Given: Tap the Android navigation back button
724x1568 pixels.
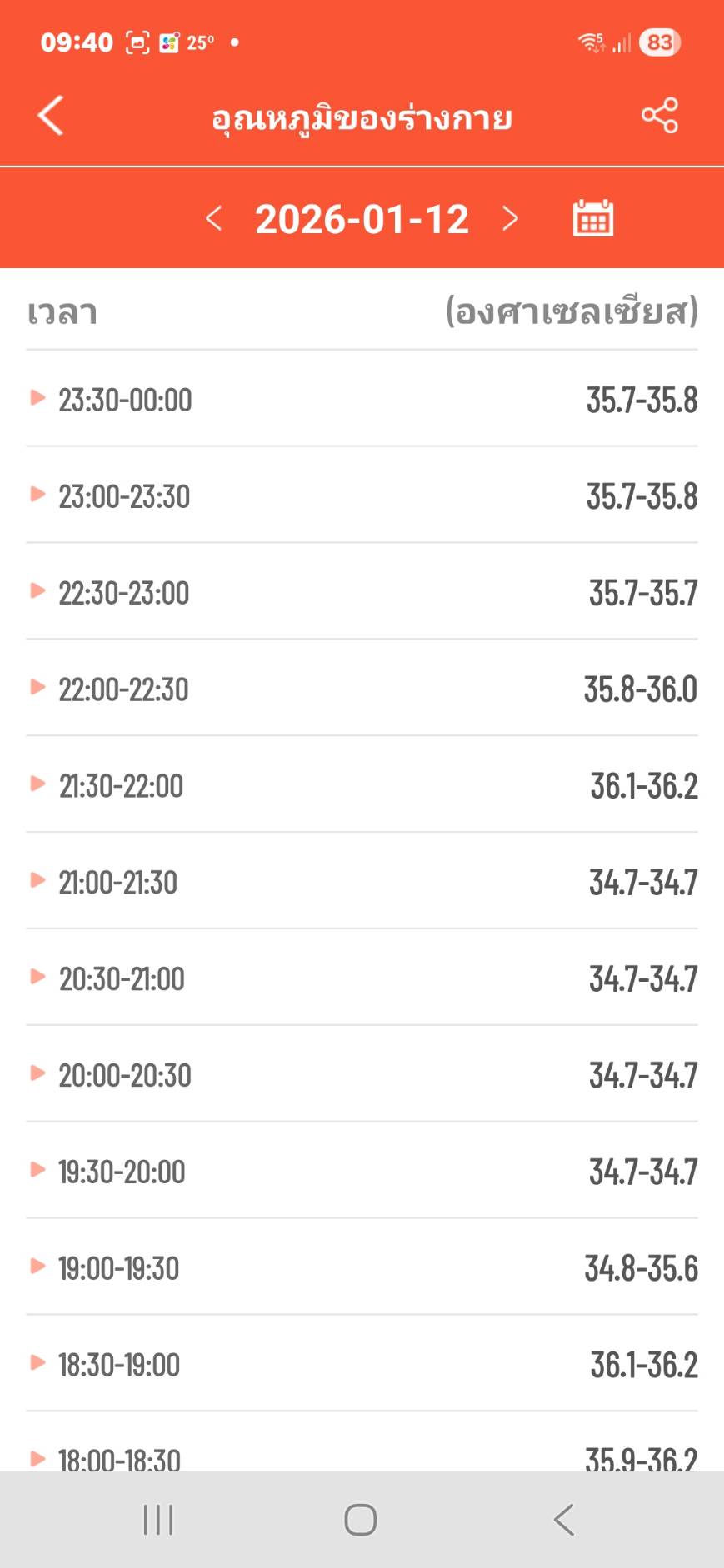Looking at the screenshot, I should 564,1519.
